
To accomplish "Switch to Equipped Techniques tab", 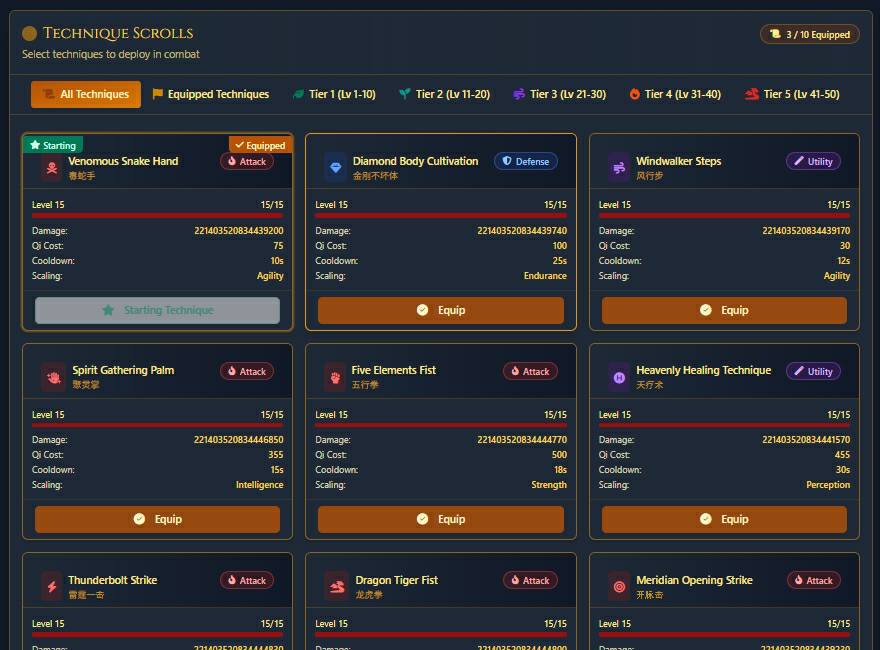I will (211, 94).
